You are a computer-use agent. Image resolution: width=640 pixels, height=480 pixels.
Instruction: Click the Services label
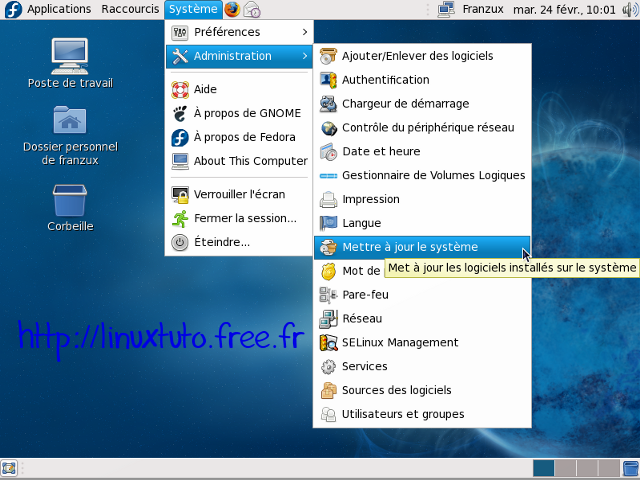tap(364, 367)
